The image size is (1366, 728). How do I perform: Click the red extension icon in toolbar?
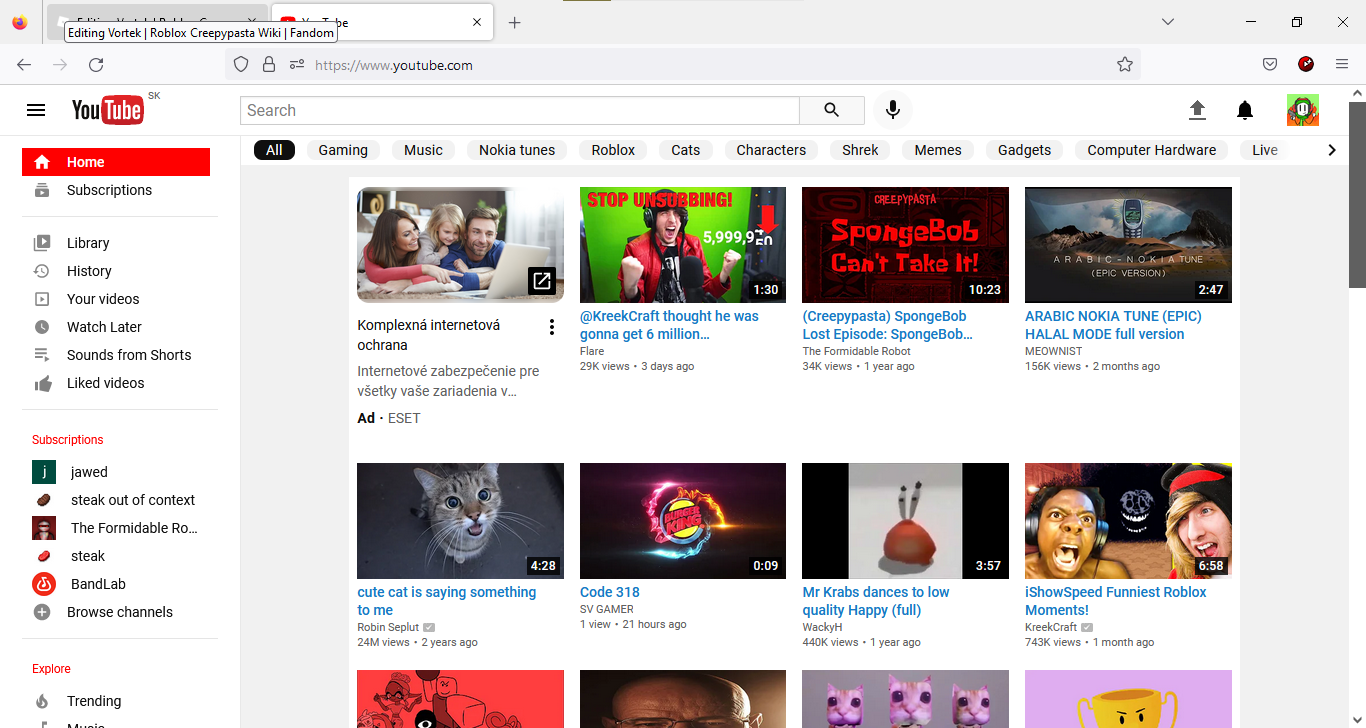click(x=1306, y=65)
